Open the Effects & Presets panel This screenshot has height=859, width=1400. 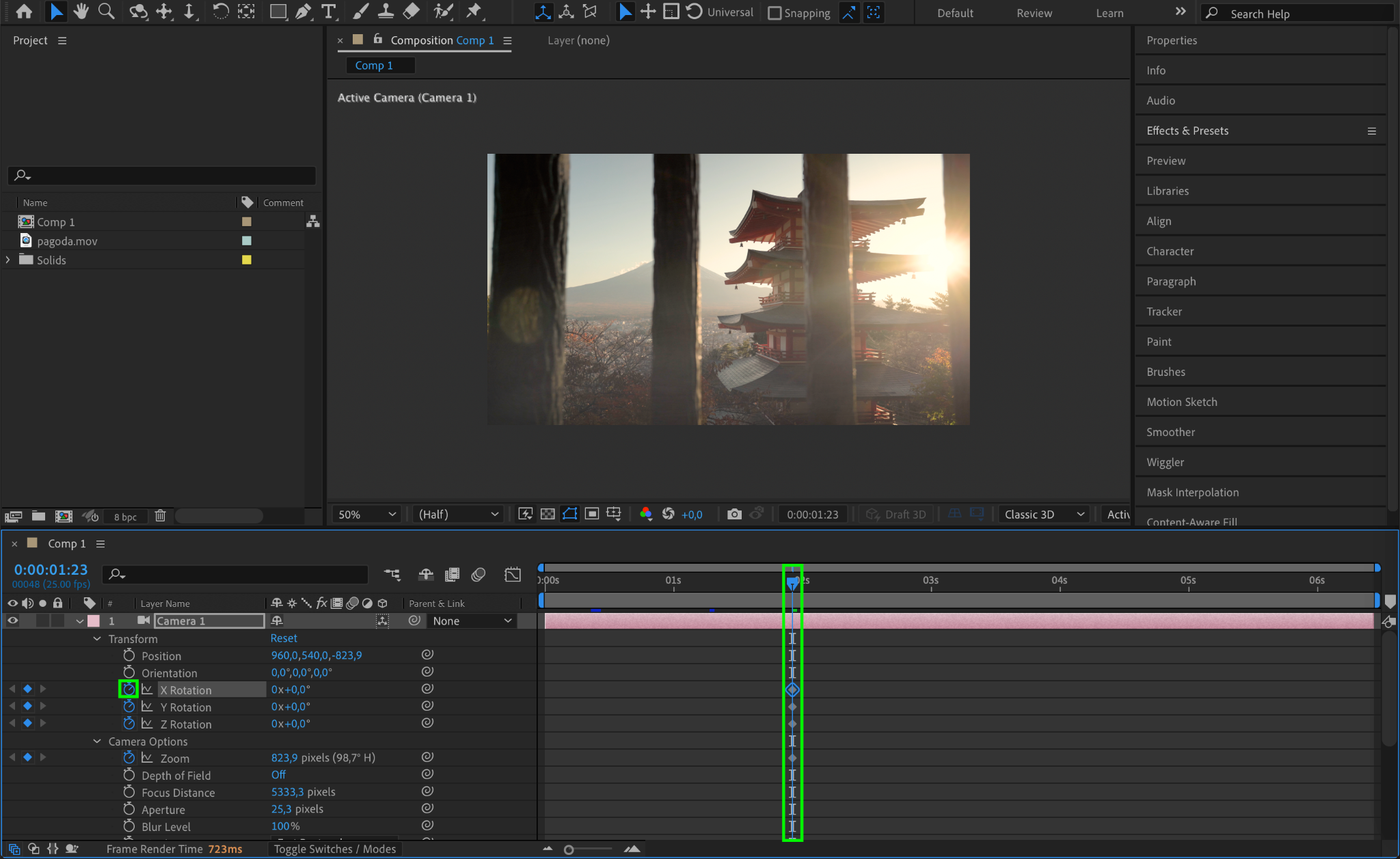1187,131
